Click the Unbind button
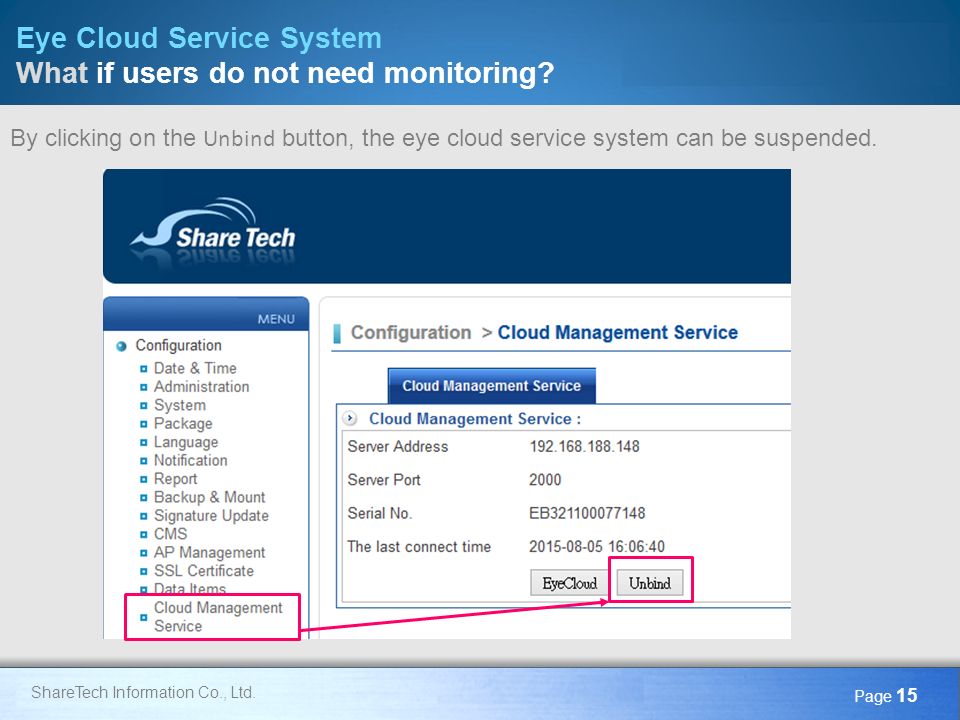This screenshot has width=960, height=720. 650,583
